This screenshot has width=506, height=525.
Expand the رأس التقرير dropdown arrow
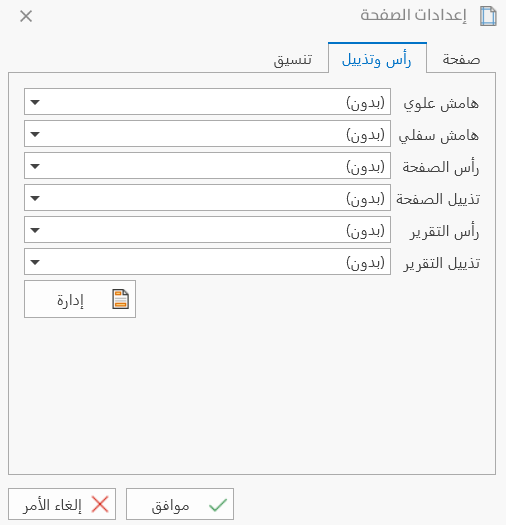click(x=35, y=230)
